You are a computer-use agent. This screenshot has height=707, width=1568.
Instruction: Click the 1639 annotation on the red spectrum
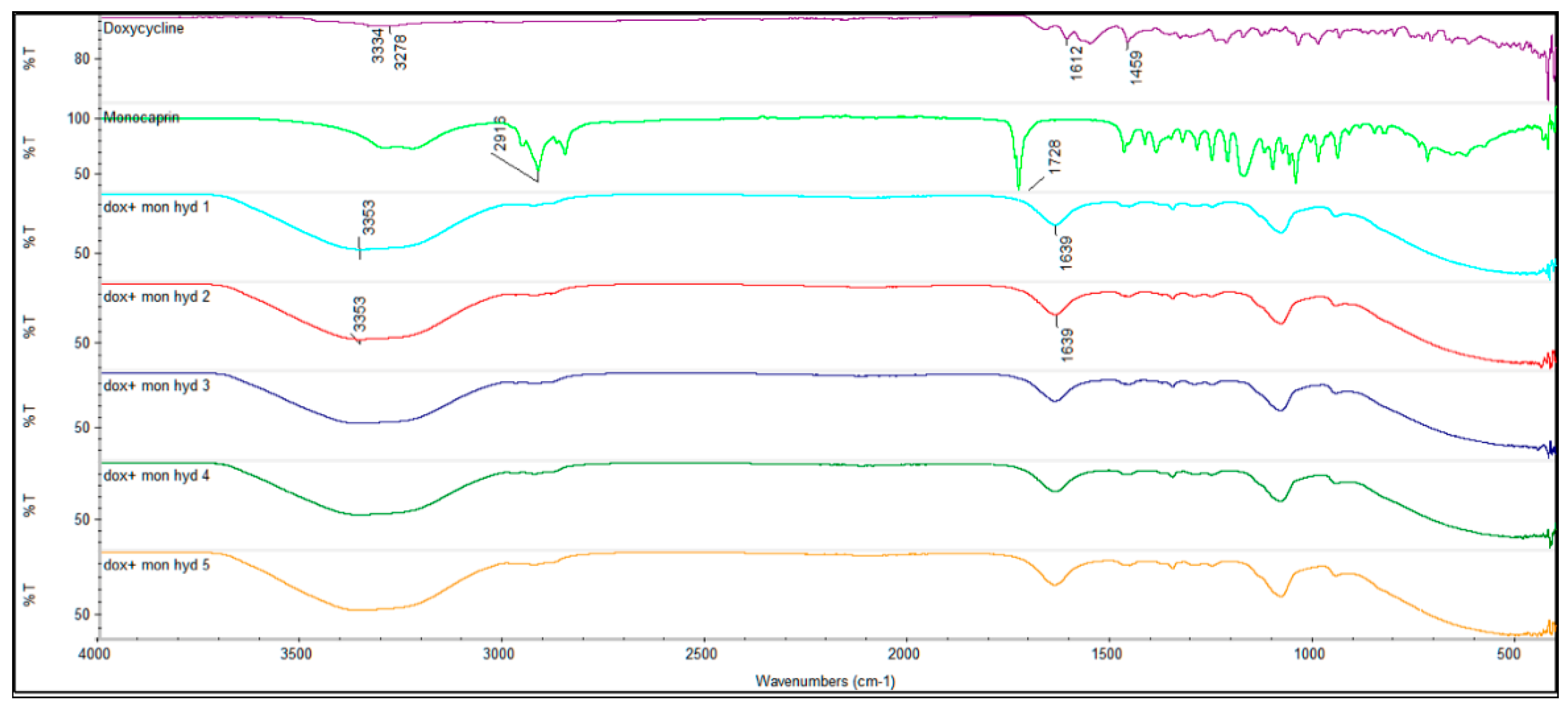point(1066,345)
